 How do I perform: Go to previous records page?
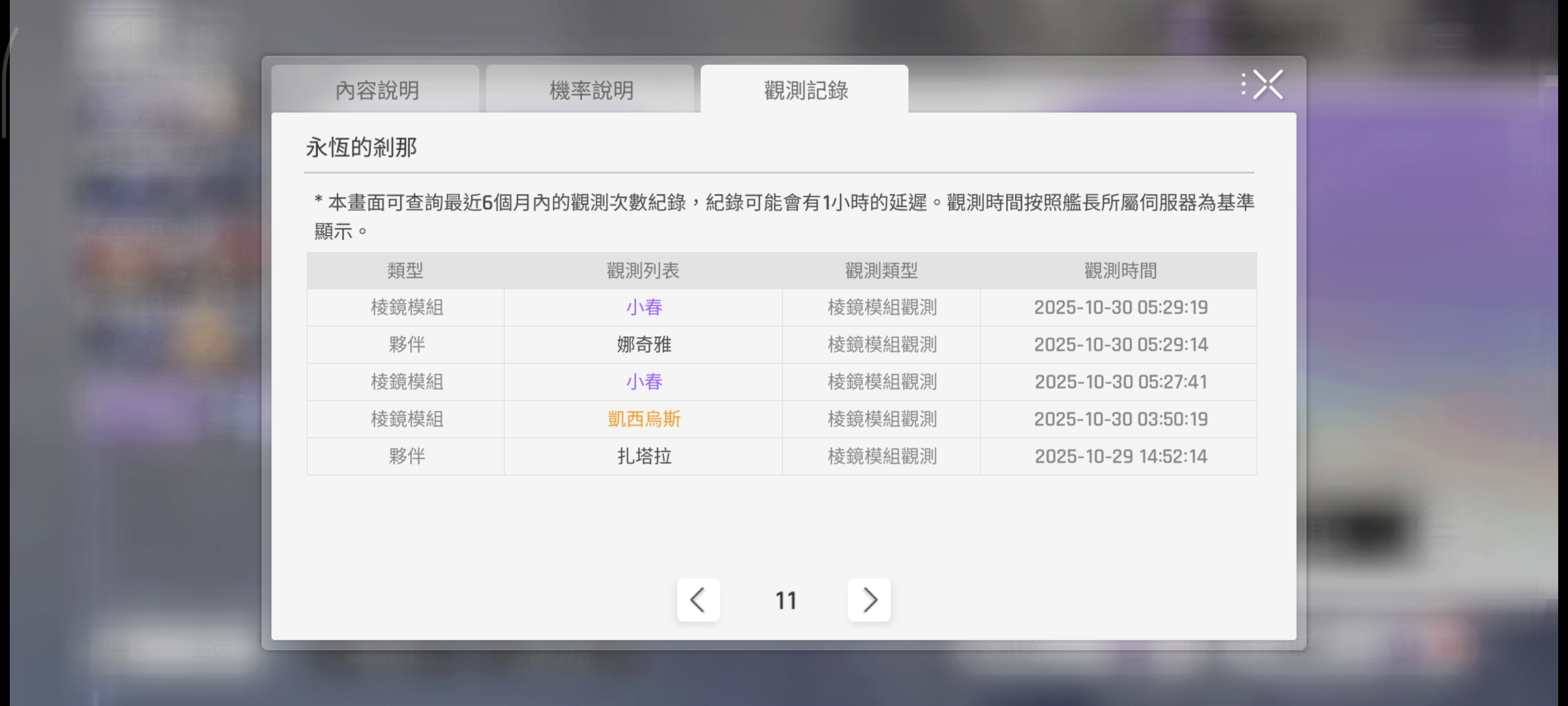[x=698, y=600]
